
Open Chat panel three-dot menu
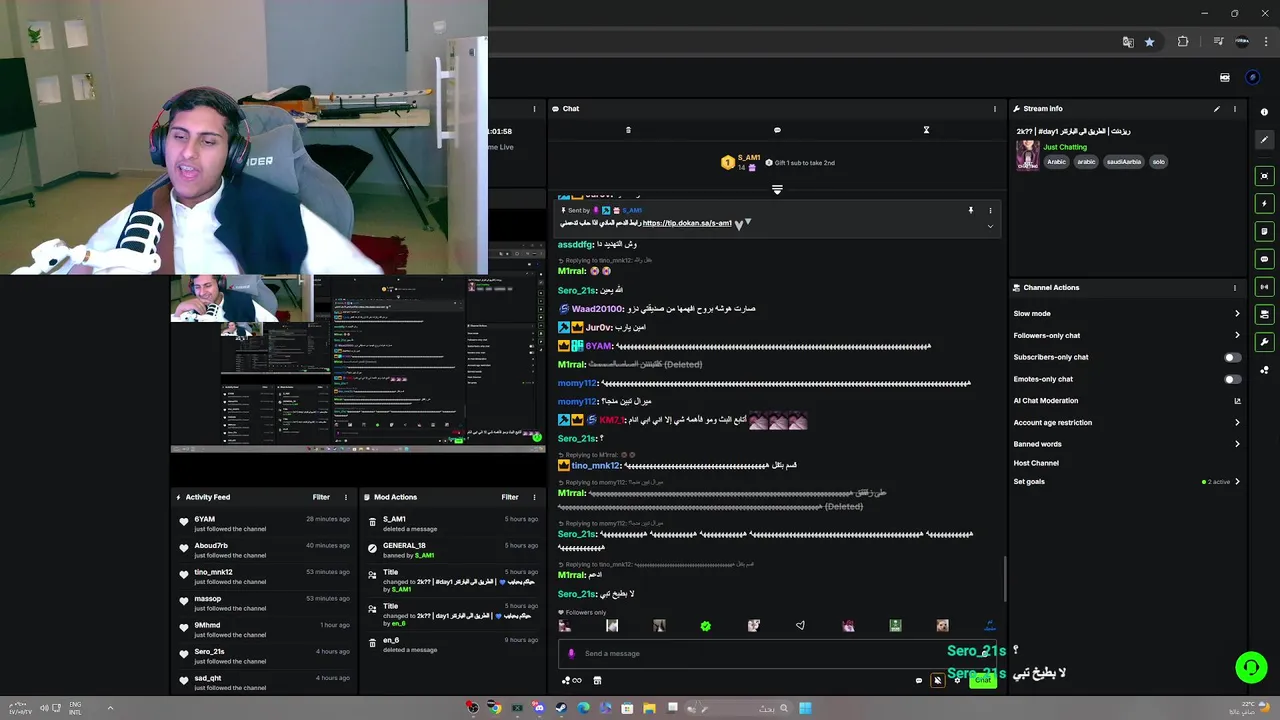(995, 109)
